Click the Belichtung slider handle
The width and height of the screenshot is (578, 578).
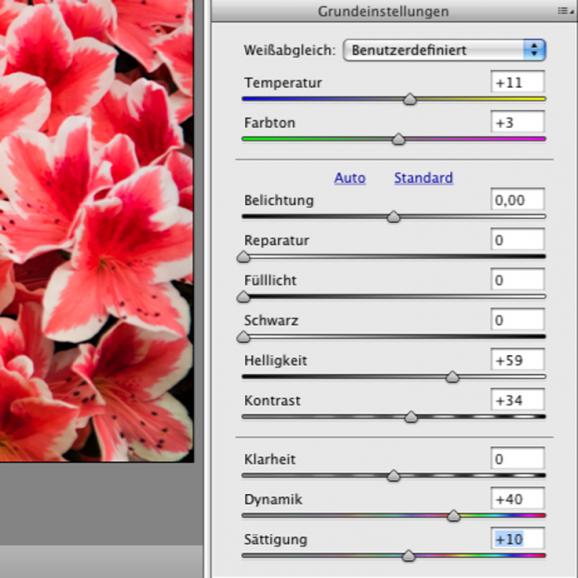pos(393,216)
